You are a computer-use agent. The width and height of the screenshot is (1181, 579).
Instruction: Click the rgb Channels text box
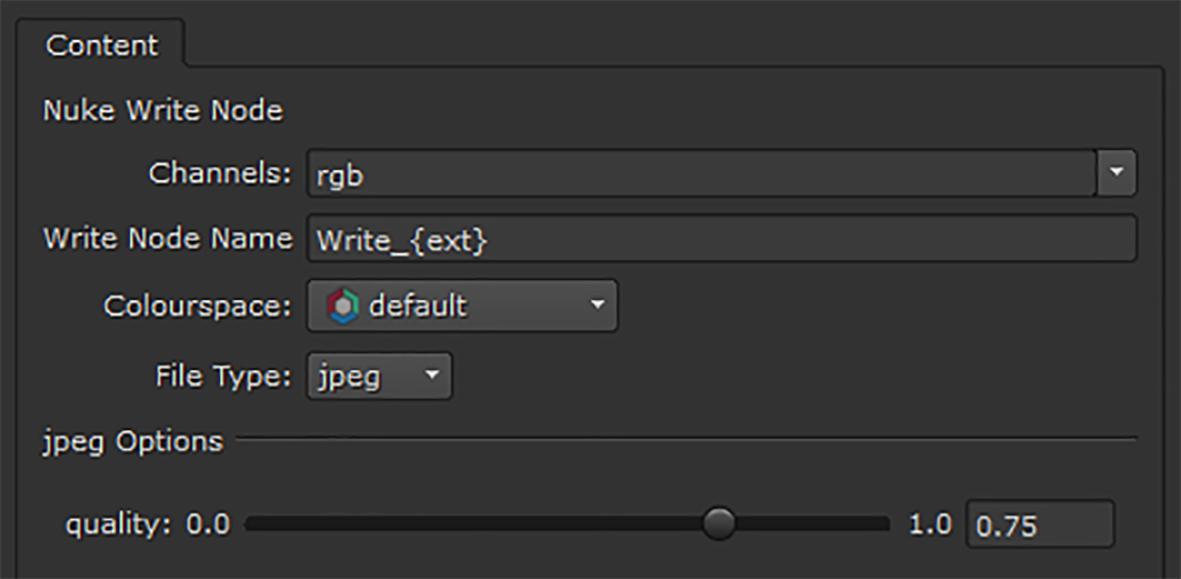pos(700,175)
